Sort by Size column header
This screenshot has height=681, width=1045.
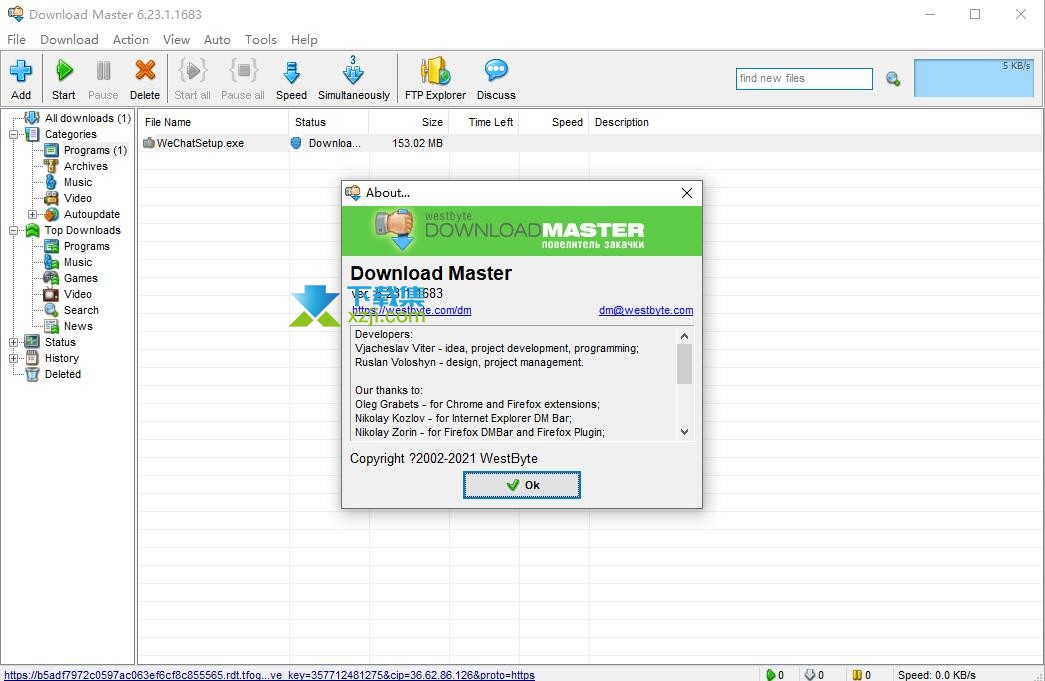coord(409,122)
